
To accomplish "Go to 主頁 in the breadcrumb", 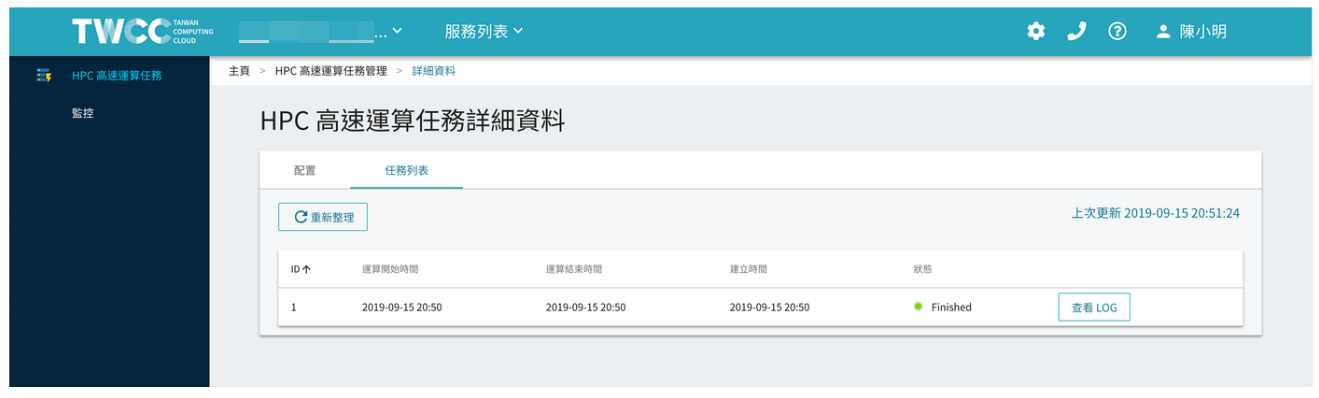I will [x=239, y=71].
